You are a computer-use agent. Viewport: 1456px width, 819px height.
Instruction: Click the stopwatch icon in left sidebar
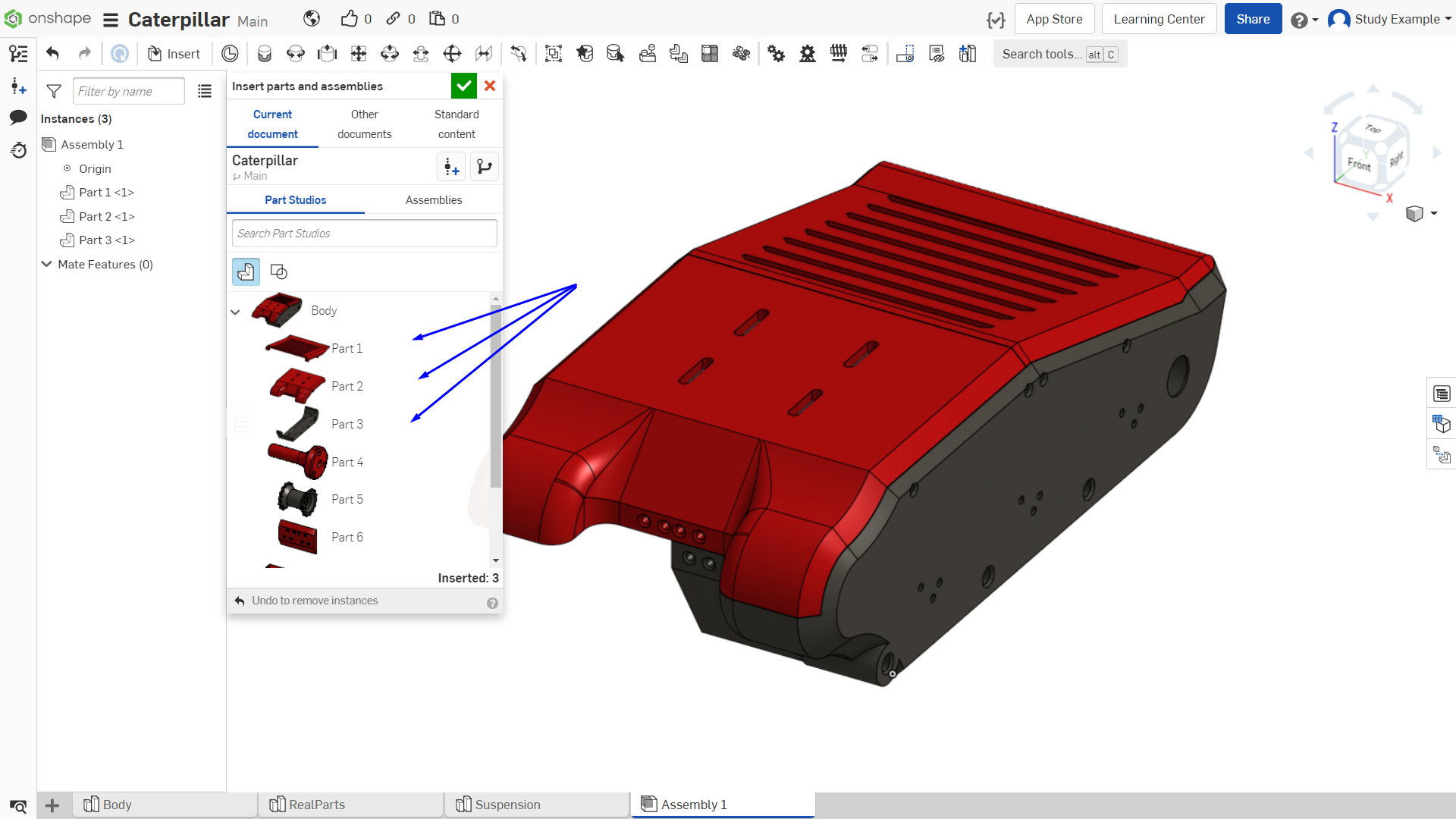(18, 150)
